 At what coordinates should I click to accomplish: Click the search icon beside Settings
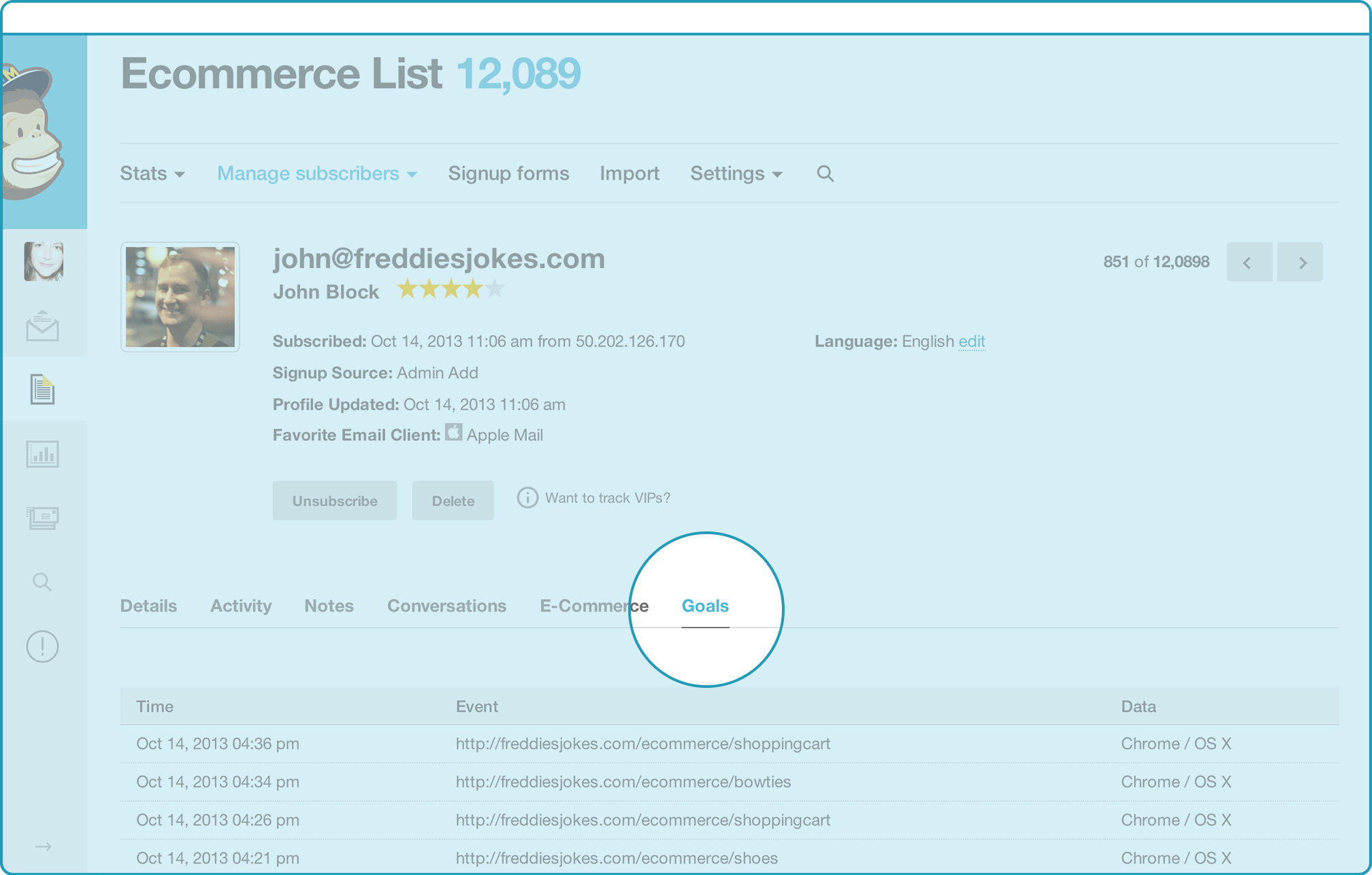pos(825,174)
